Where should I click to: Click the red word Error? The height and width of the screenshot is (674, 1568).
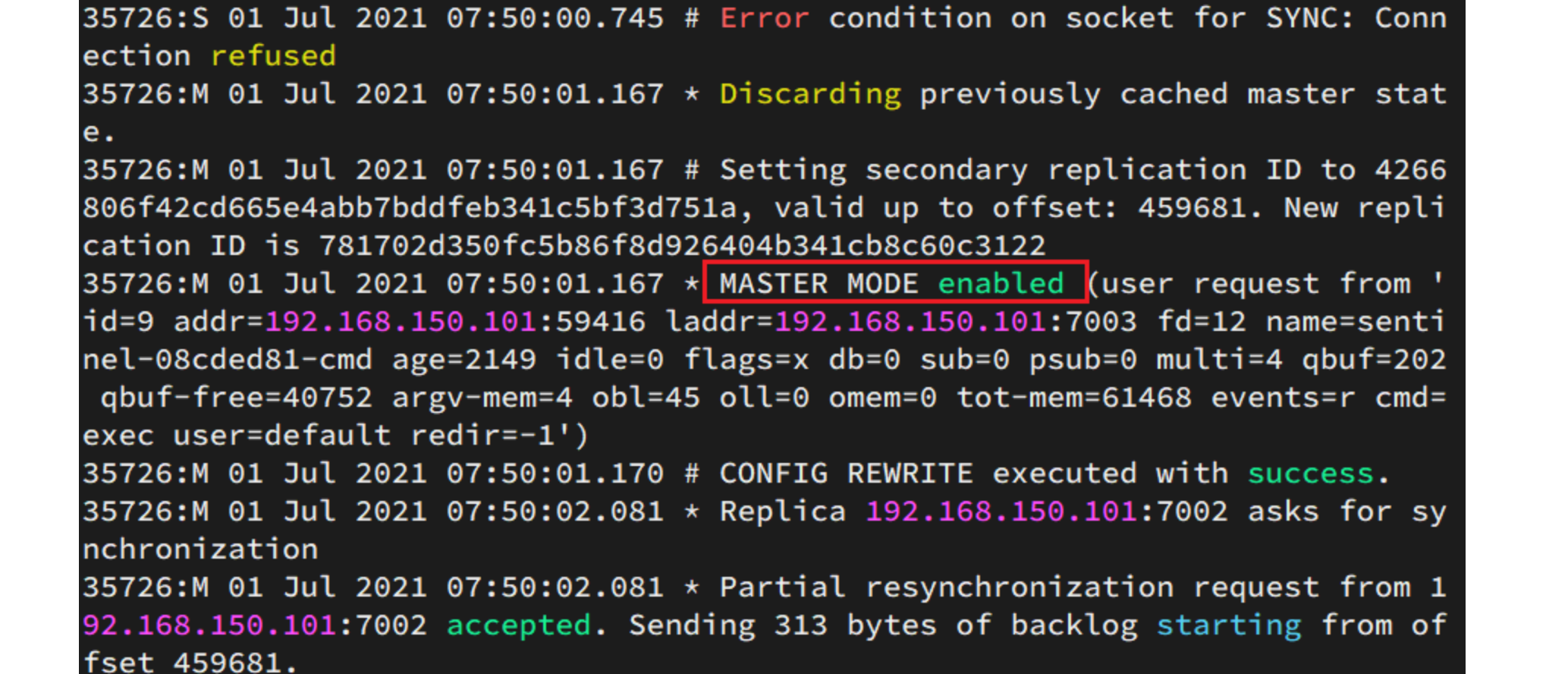tap(765, 17)
